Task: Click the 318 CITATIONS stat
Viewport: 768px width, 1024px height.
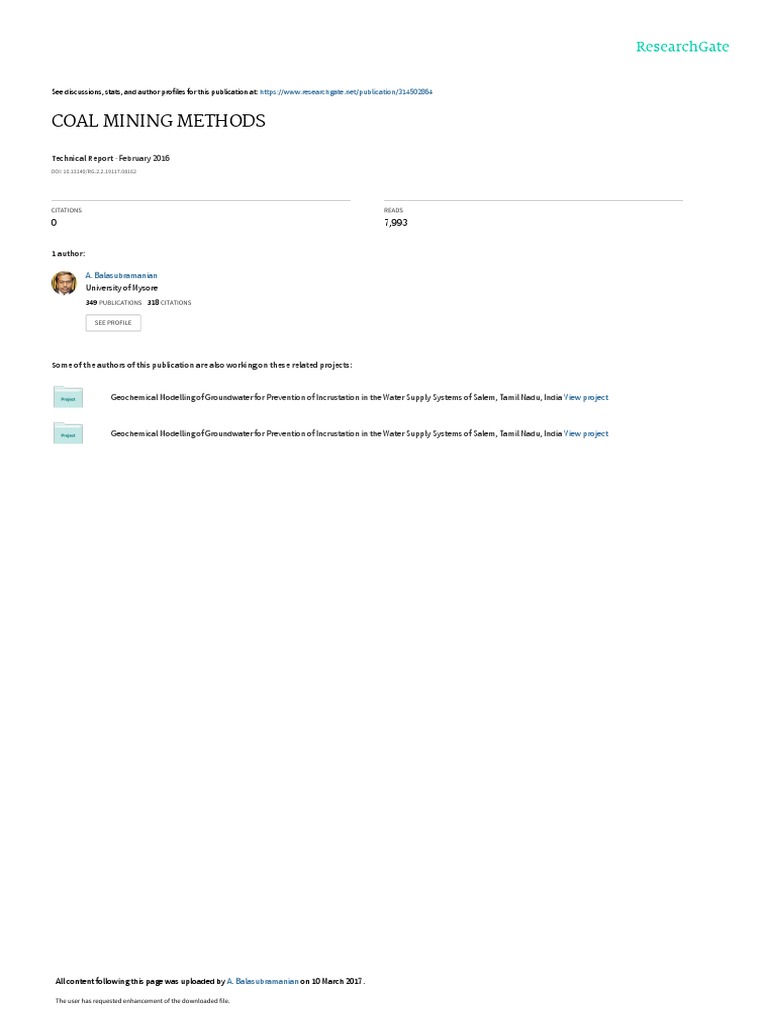Action: [169, 302]
